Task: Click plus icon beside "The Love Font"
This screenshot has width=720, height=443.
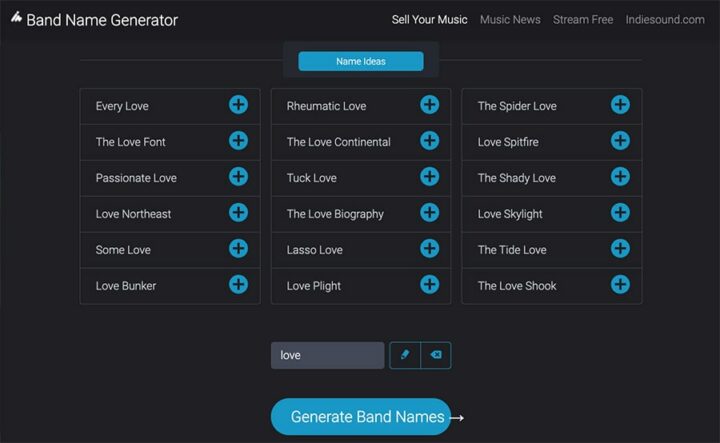Action: tap(238, 141)
